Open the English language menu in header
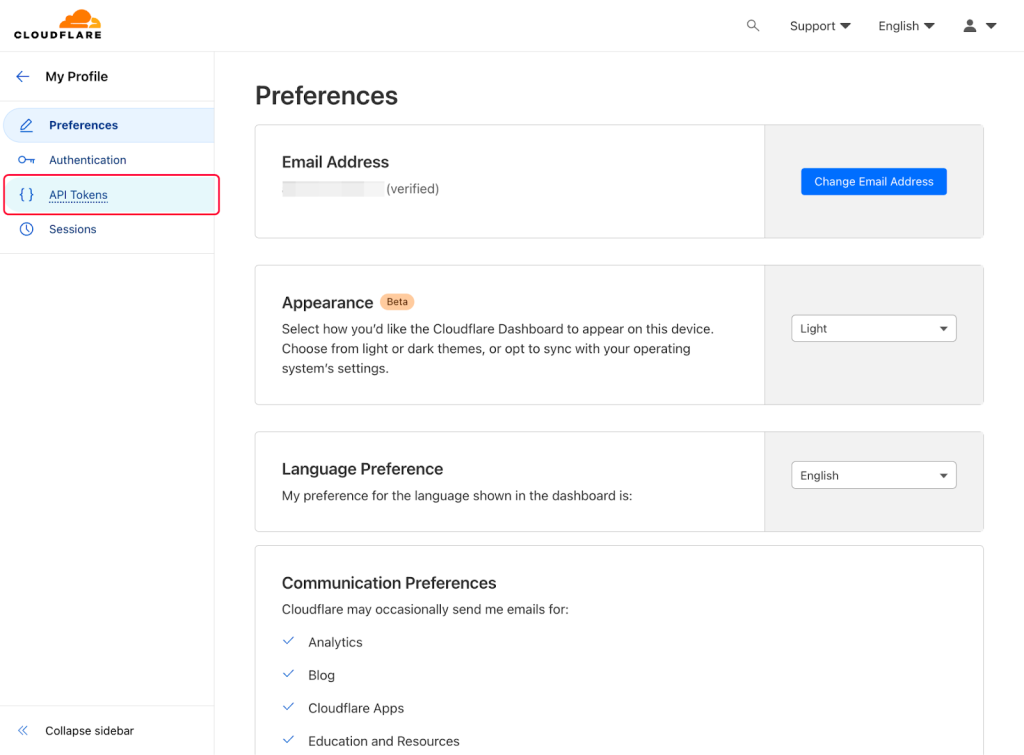1024x755 pixels. pyautogui.click(x=906, y=26)
